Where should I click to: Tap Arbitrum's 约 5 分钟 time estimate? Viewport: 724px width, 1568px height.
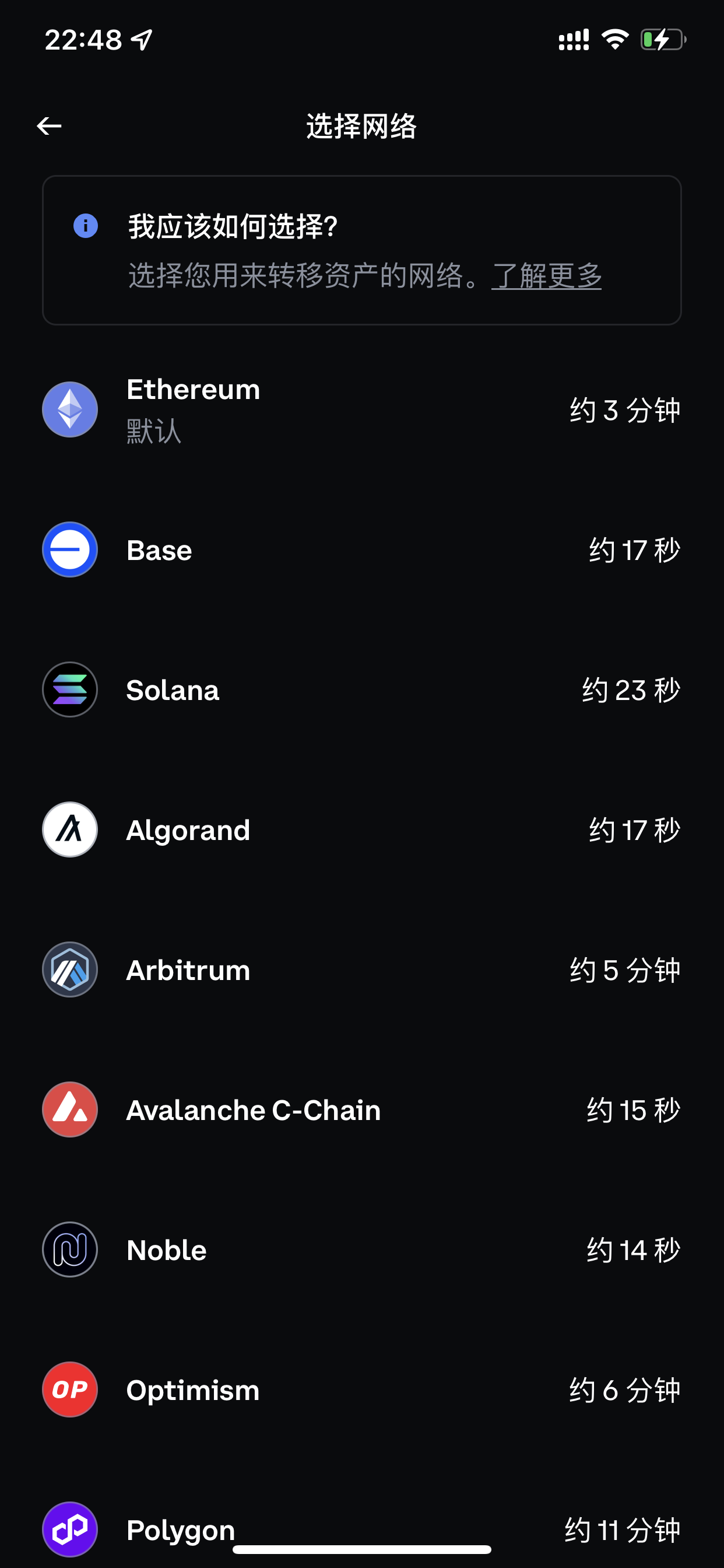pyautogui.click(x=625, y=970)
